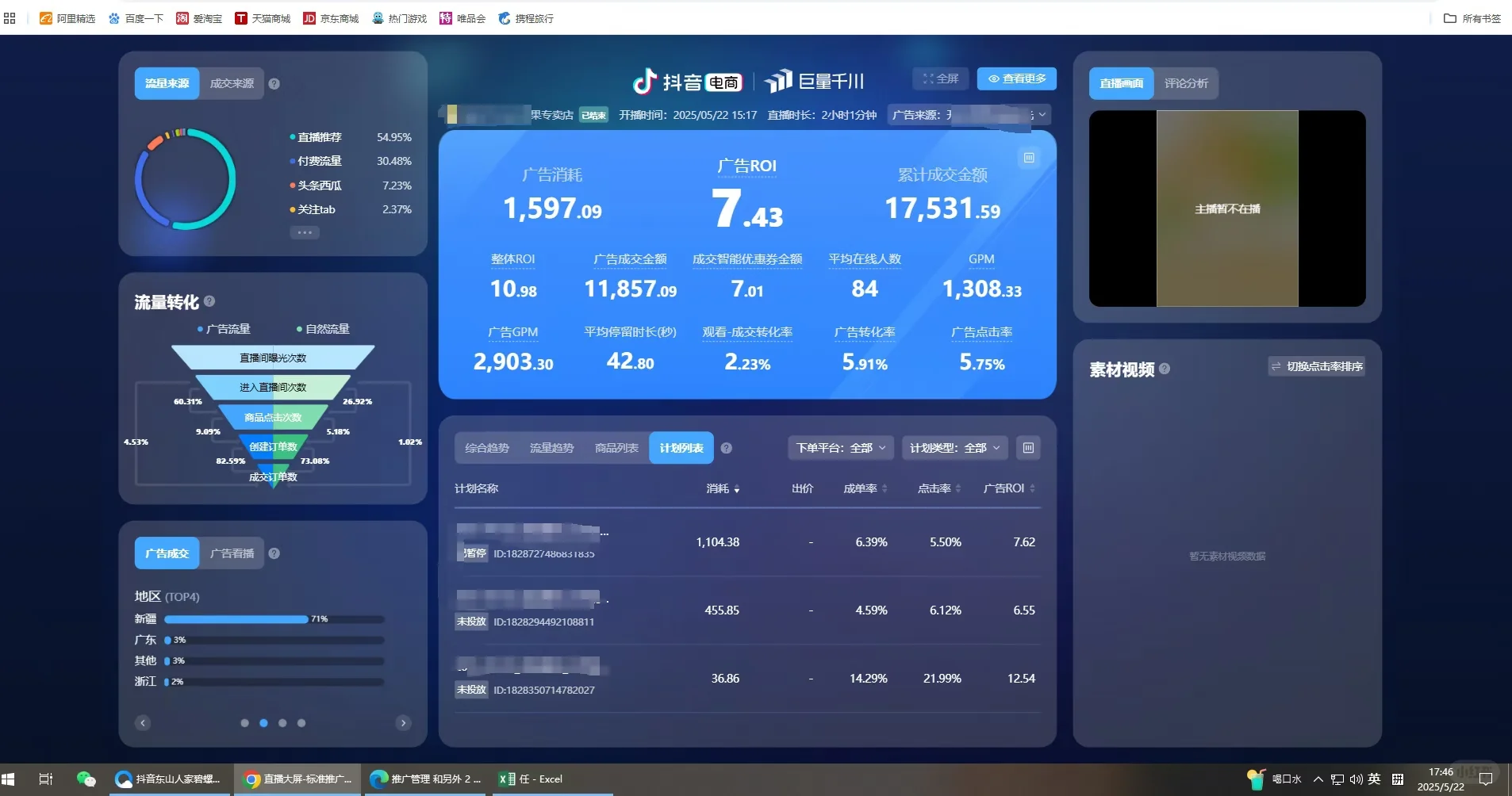Switch to the 成交来源 view toggle
The height and width of the screenshot is (796, 1512).
(x=231, y=82)
